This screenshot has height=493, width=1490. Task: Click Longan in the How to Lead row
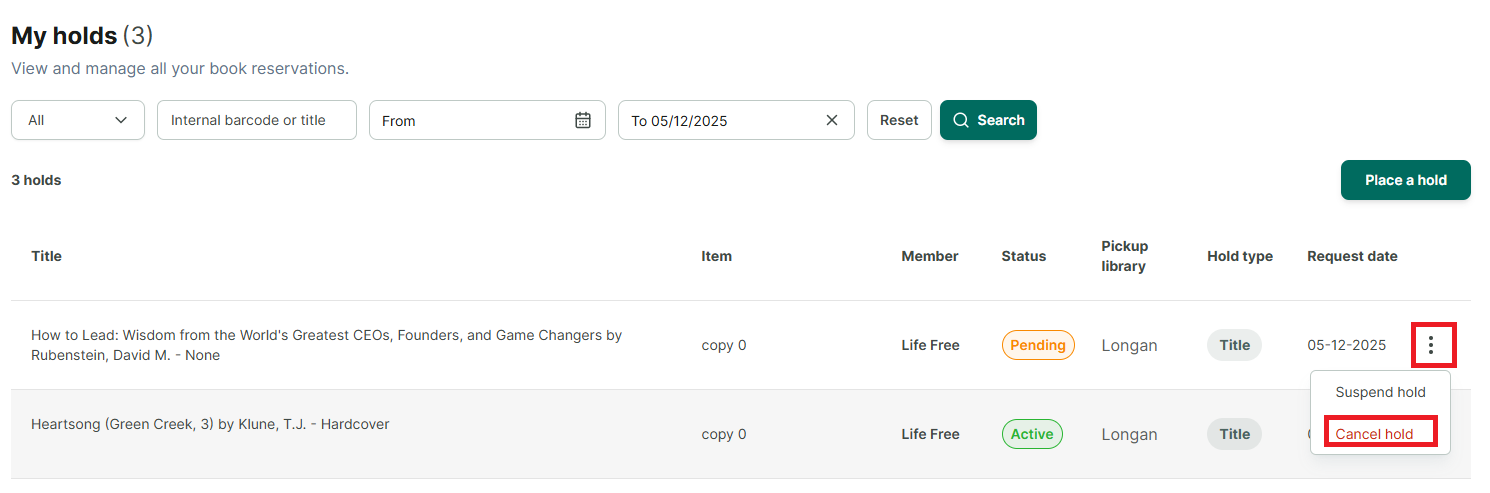coord(1129,346)
